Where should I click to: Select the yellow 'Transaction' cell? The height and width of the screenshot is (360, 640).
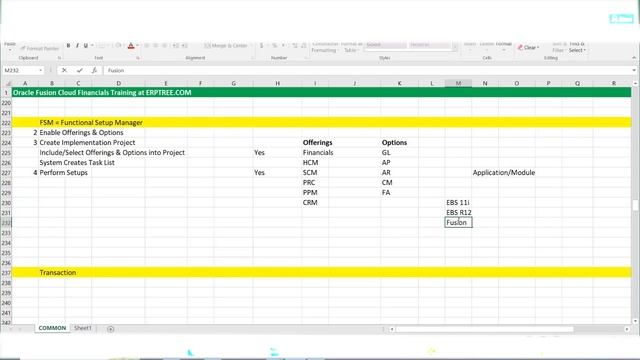[x=58, y=273]
